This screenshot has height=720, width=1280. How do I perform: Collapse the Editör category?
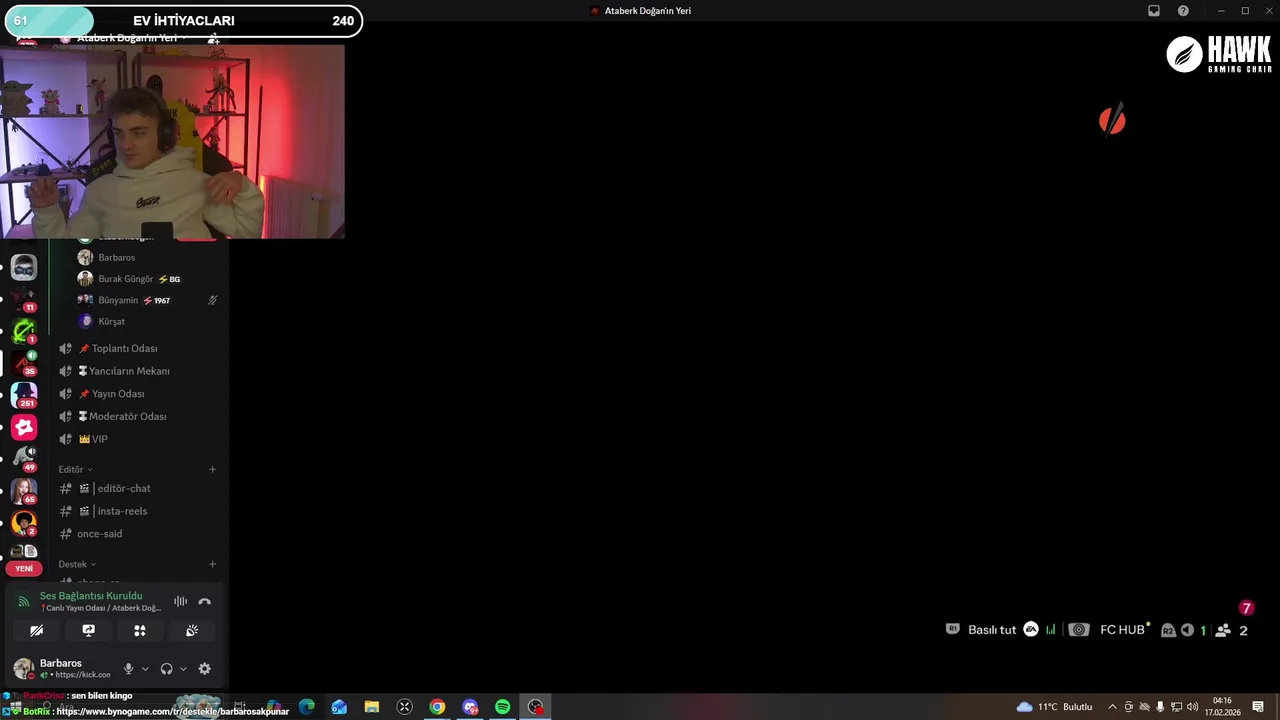pos(75,469)
